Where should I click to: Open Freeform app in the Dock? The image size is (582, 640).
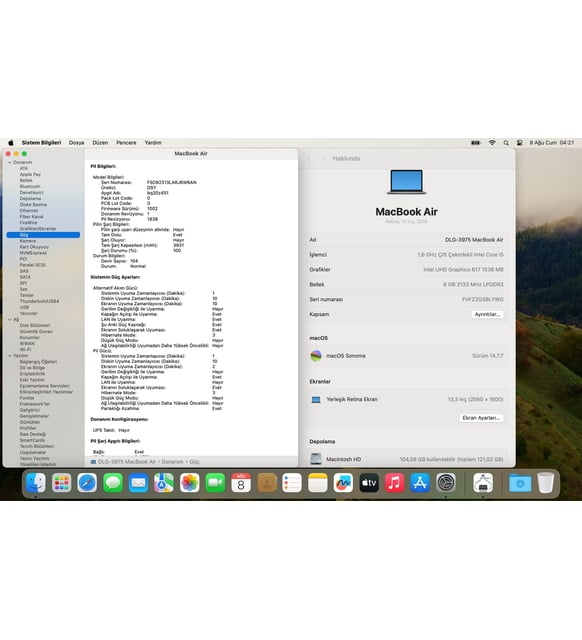click(x=343, y=483)
